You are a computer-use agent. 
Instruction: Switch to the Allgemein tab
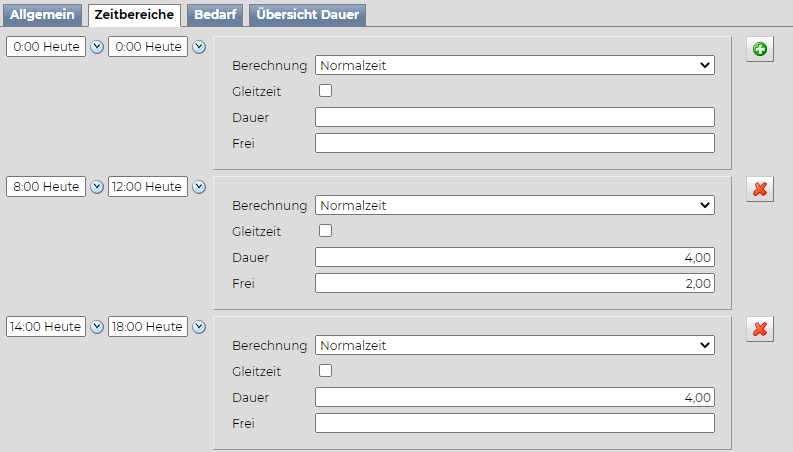tap(42, 15)
